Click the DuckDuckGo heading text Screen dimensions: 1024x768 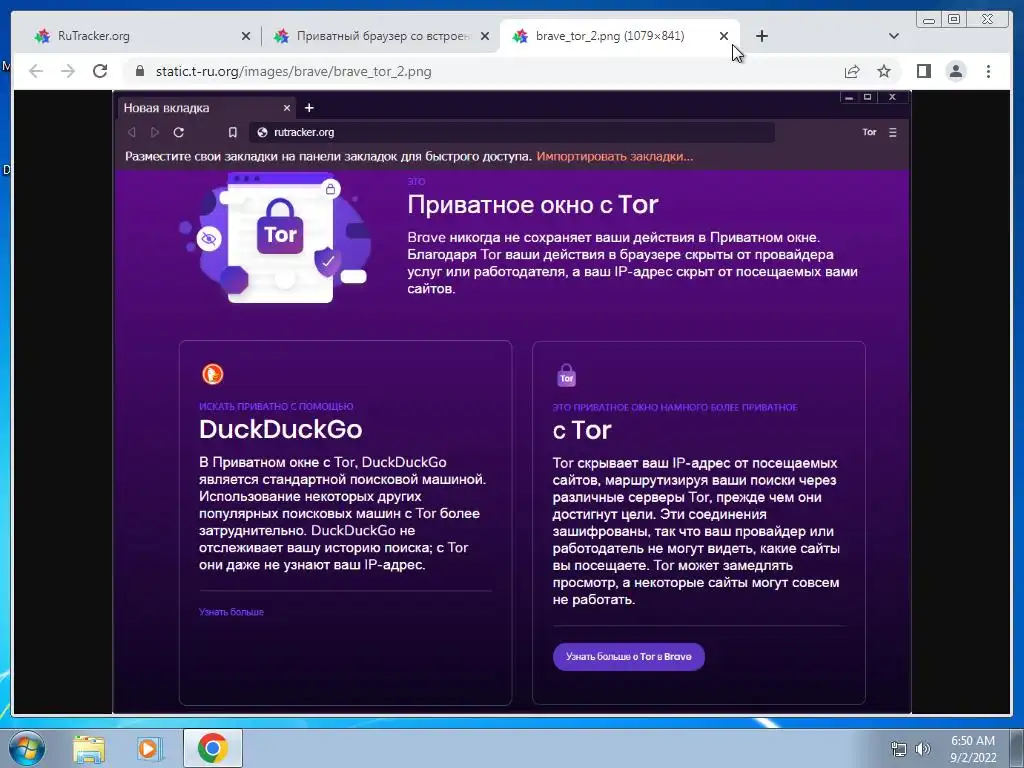tap(281, 429)
